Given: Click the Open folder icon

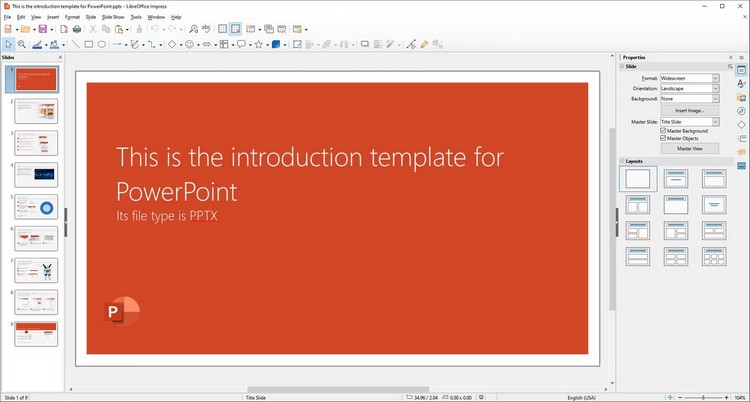Looking at the screenshot, I should (x=25, y=29).
